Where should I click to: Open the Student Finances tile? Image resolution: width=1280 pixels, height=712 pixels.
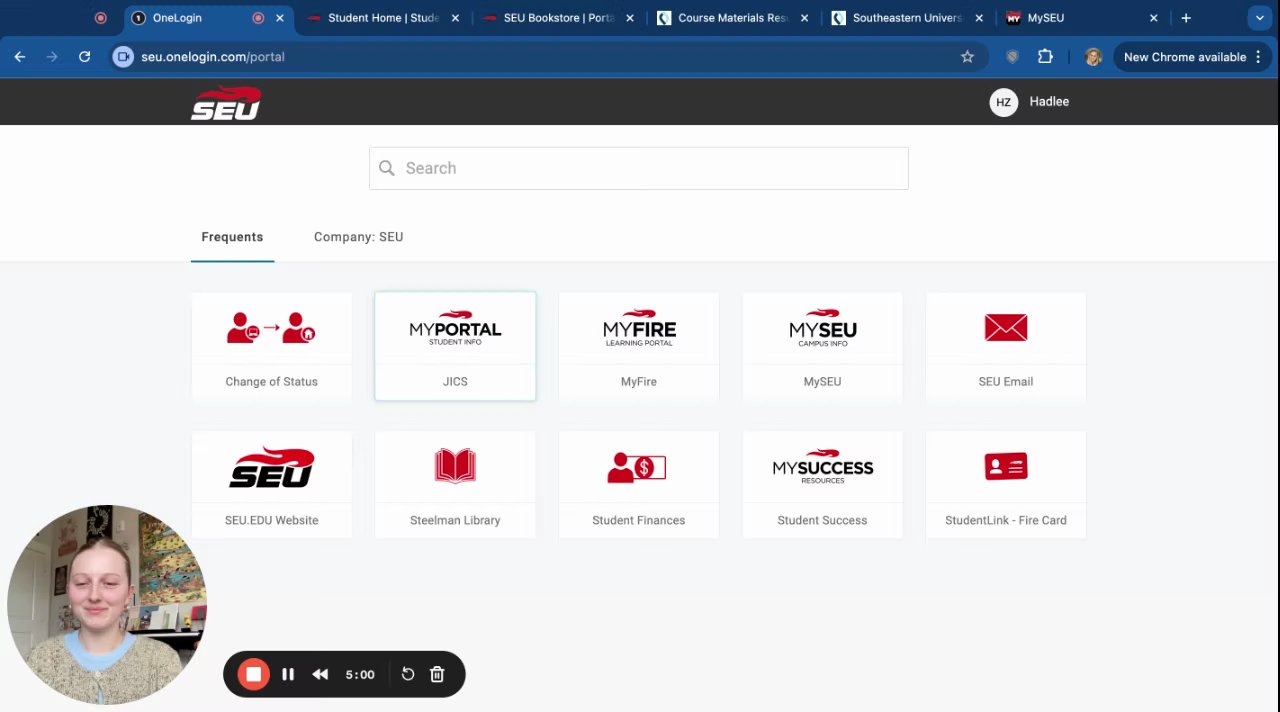coord(638,485)
